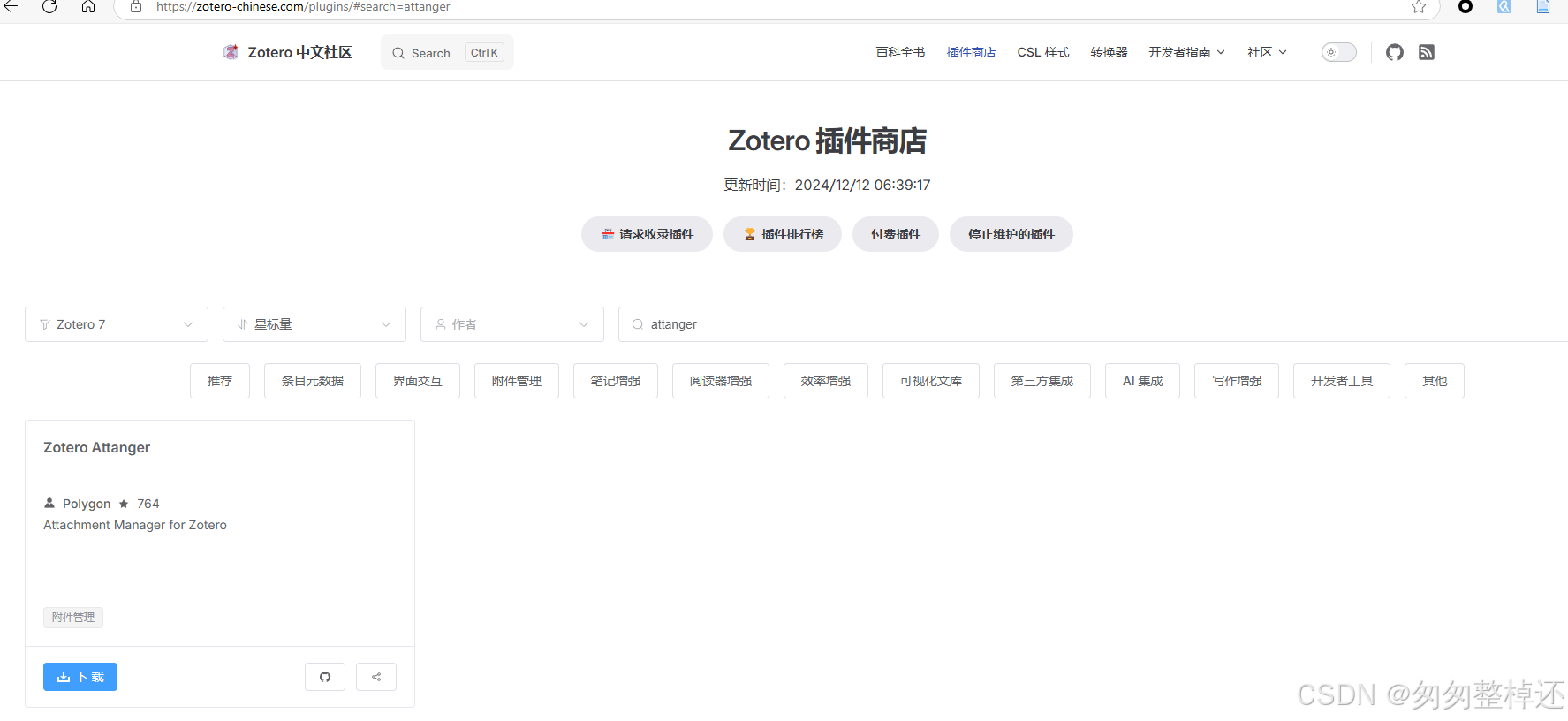Select the 推荐 category tag

tap(220, 381)
